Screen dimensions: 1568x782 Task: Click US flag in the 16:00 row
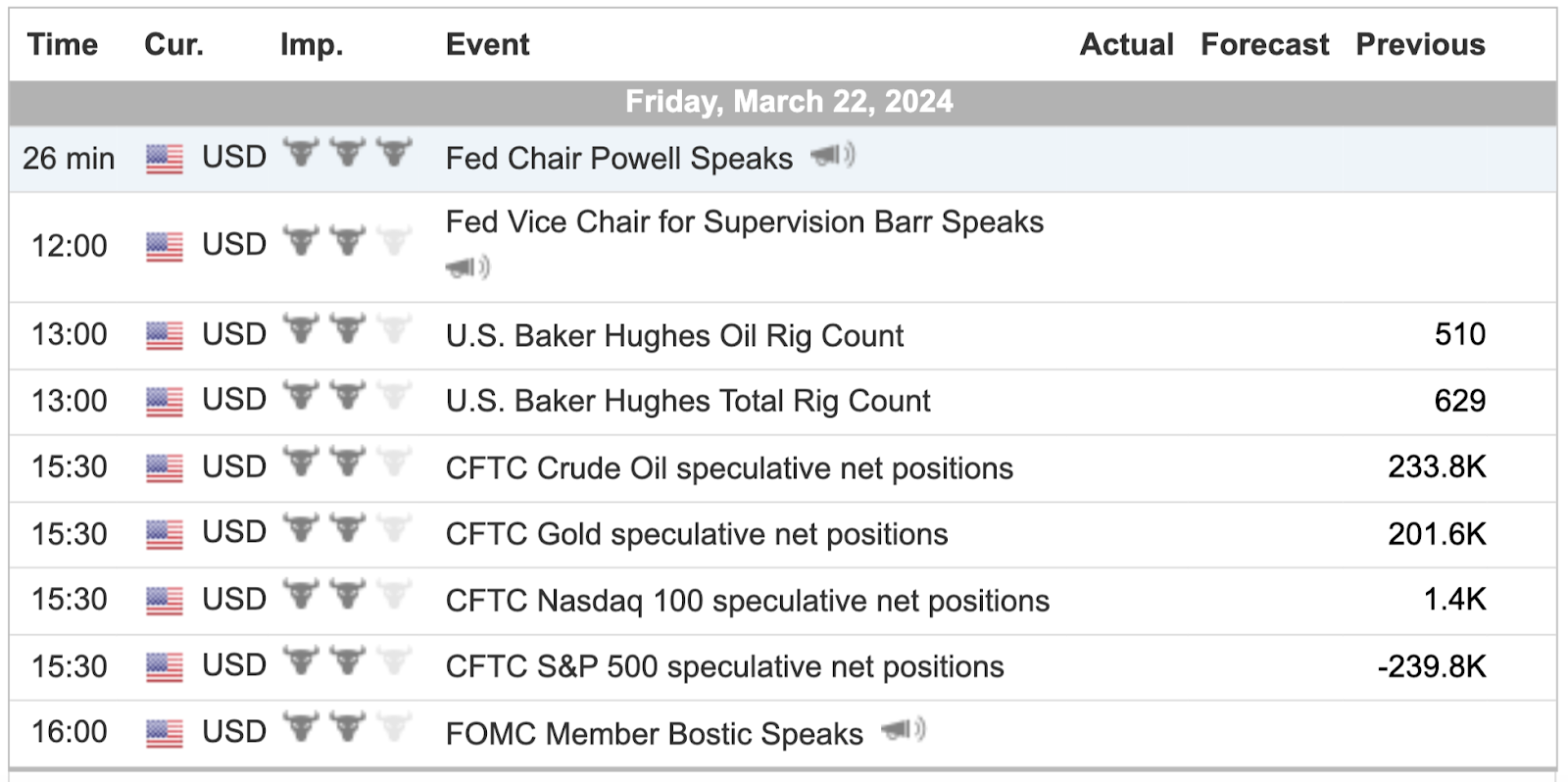165,733
